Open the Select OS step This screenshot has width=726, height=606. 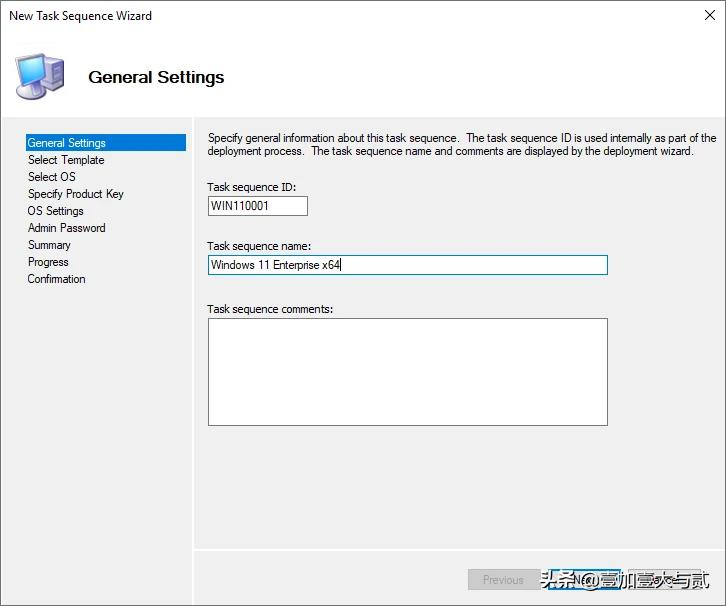(x=52, y=177)
